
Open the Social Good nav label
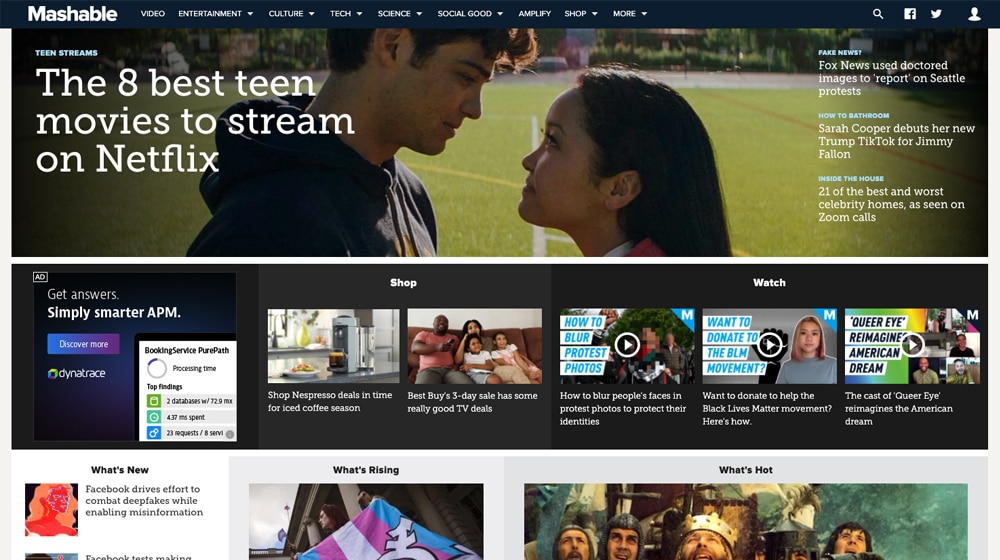tap(464, 13)
